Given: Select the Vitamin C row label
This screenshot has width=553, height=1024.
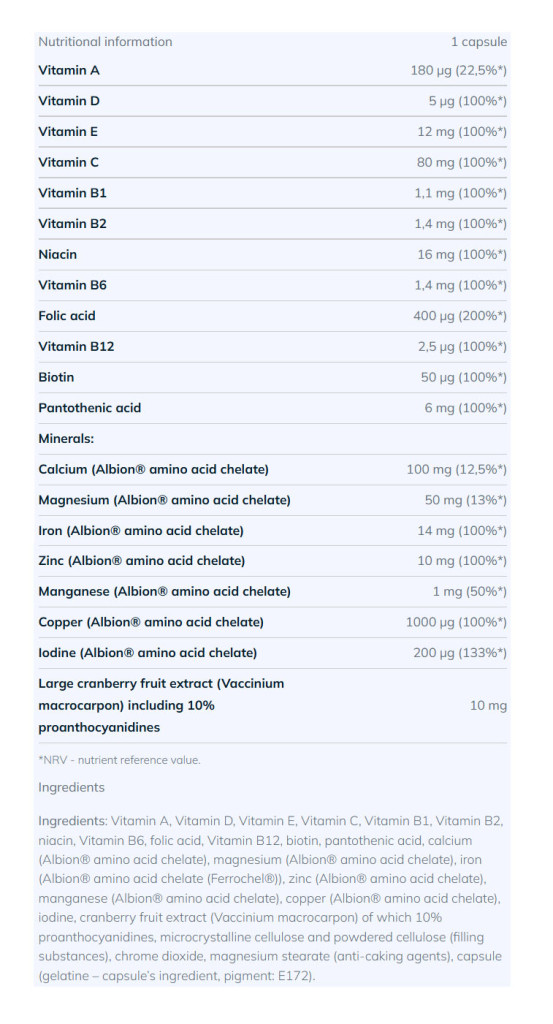Looking at the screenshot, I should coord(69,163).
